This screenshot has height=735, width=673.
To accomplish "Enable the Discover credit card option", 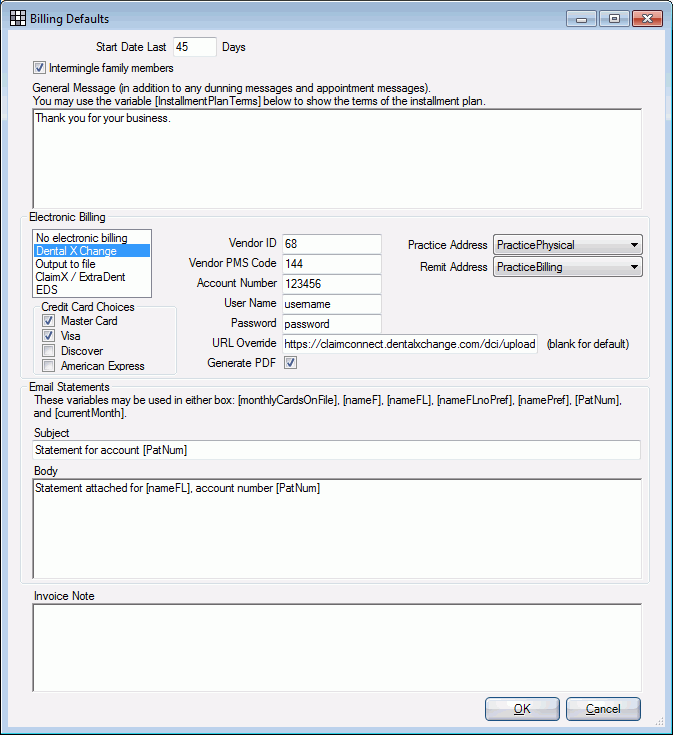I will (x=48, y=351).
